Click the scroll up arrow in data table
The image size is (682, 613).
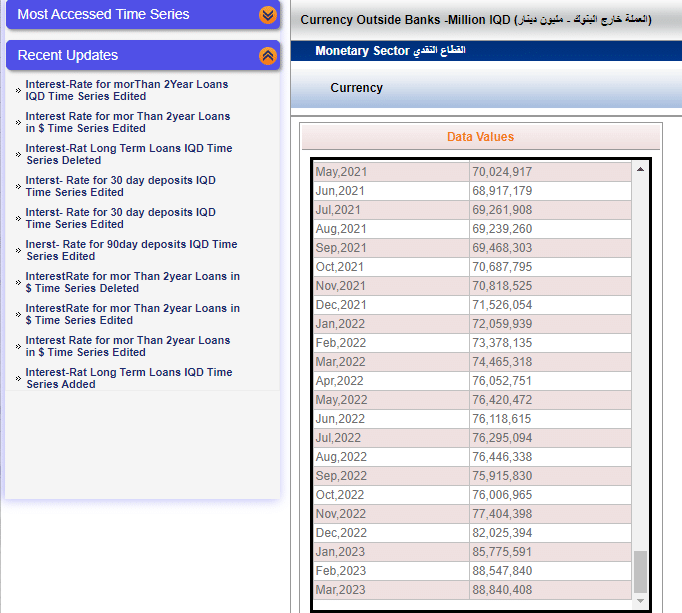click(x=640, y=170)
